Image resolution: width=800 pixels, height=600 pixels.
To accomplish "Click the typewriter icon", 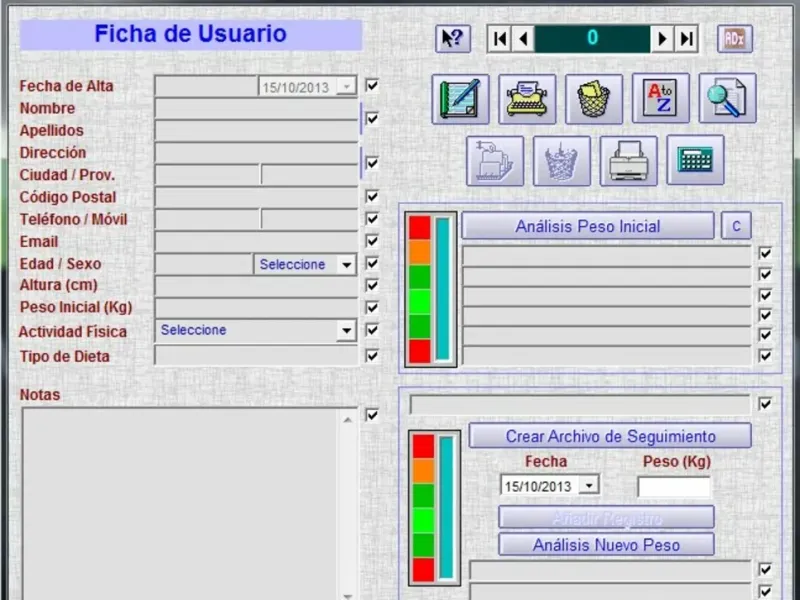I will [527, 99].
